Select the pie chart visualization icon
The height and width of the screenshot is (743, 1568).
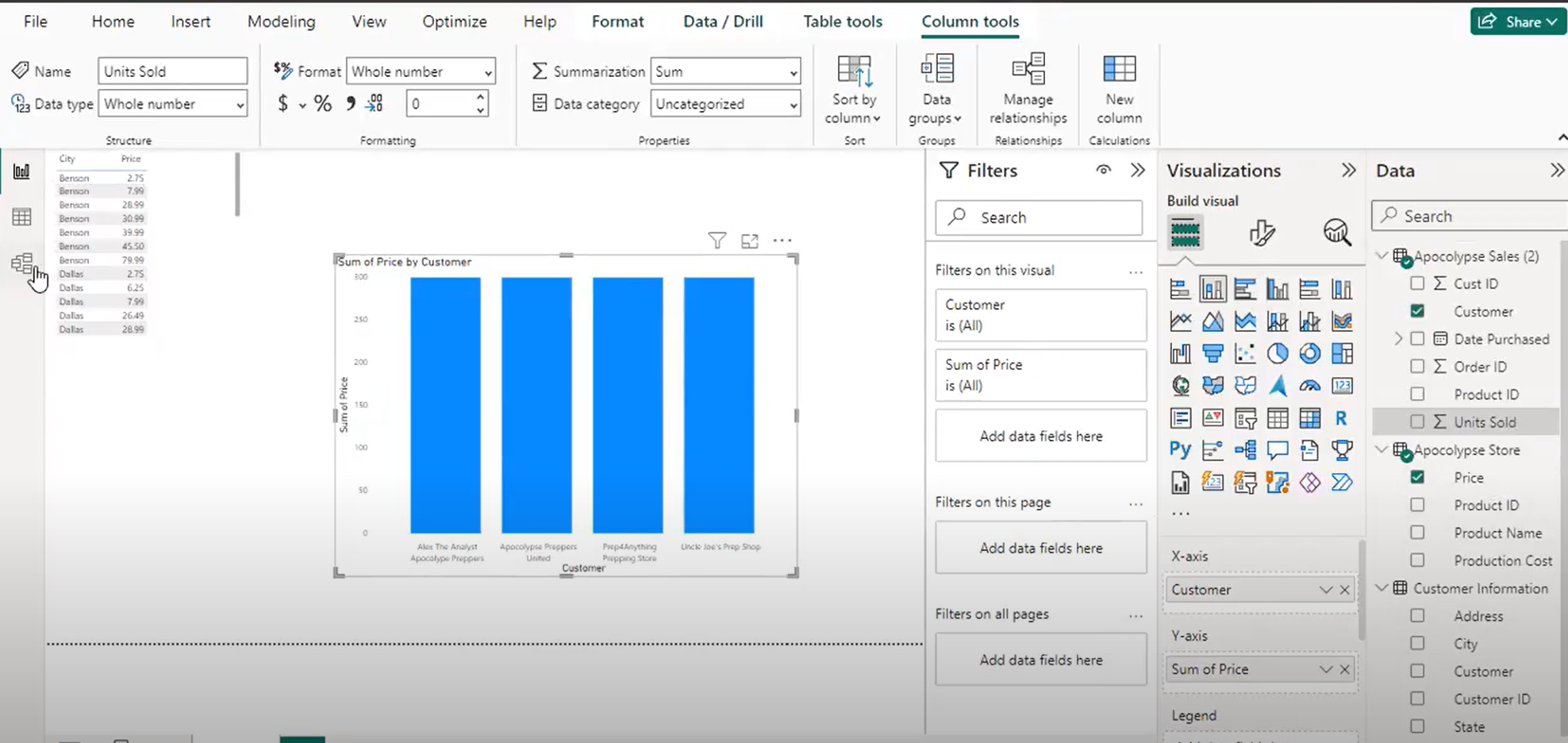[x=1277, y=353]
